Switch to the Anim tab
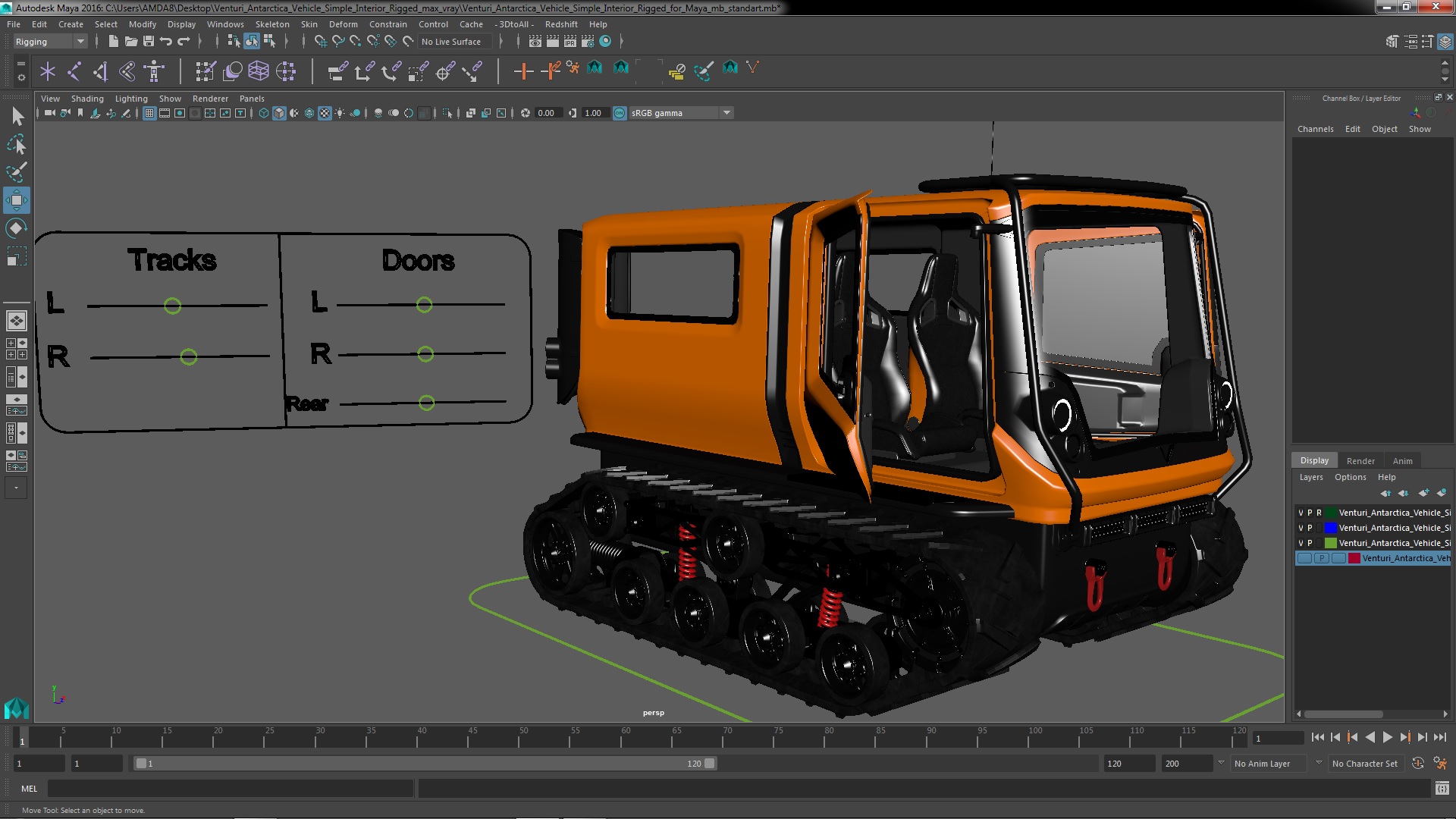The image size is (1456, 819). tap(1401, 460)
